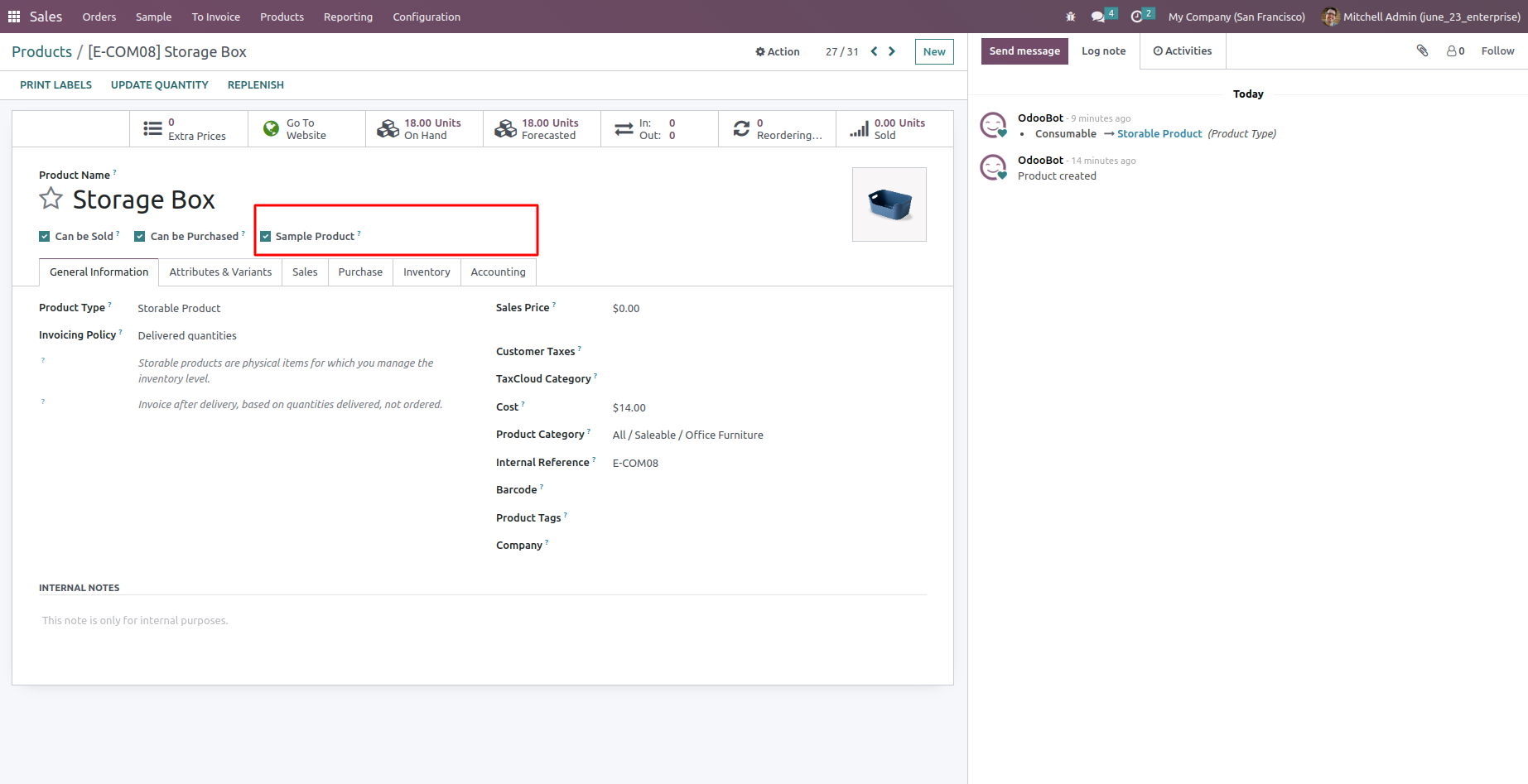Screen dimensions: 1528x784
Task: Open In/Out transfers stat button
Action: click(x=659, y=129)
